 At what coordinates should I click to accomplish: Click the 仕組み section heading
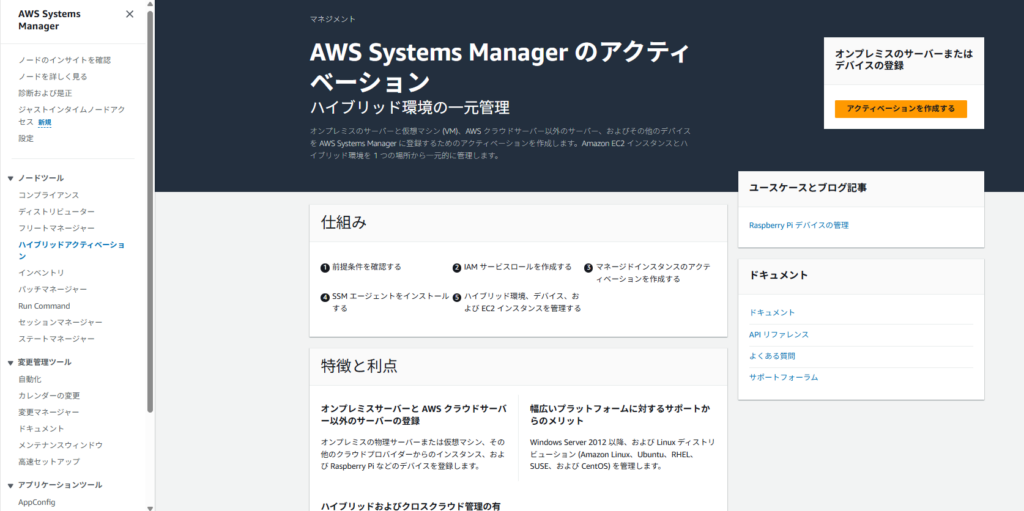tap(344, 223)
